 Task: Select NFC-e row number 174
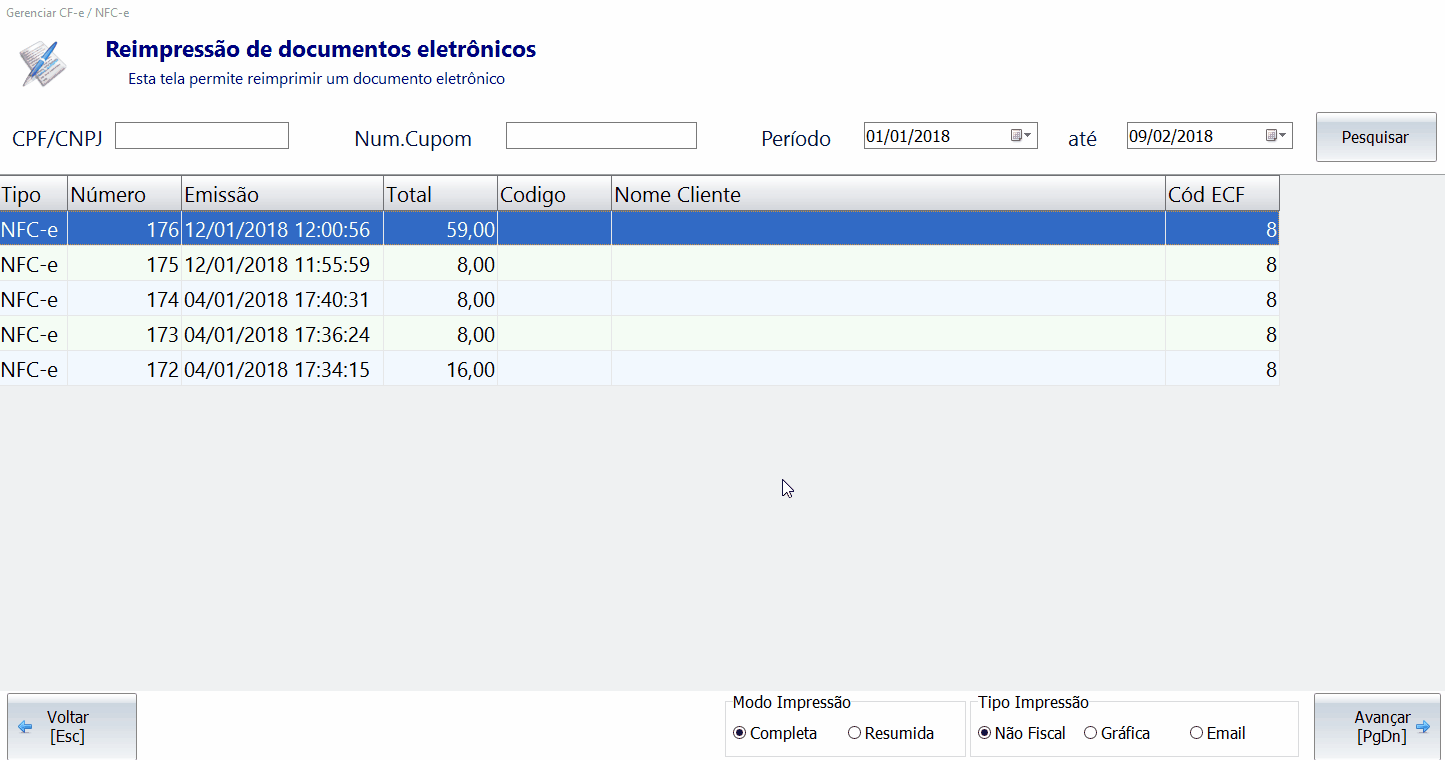pos(639,300)
